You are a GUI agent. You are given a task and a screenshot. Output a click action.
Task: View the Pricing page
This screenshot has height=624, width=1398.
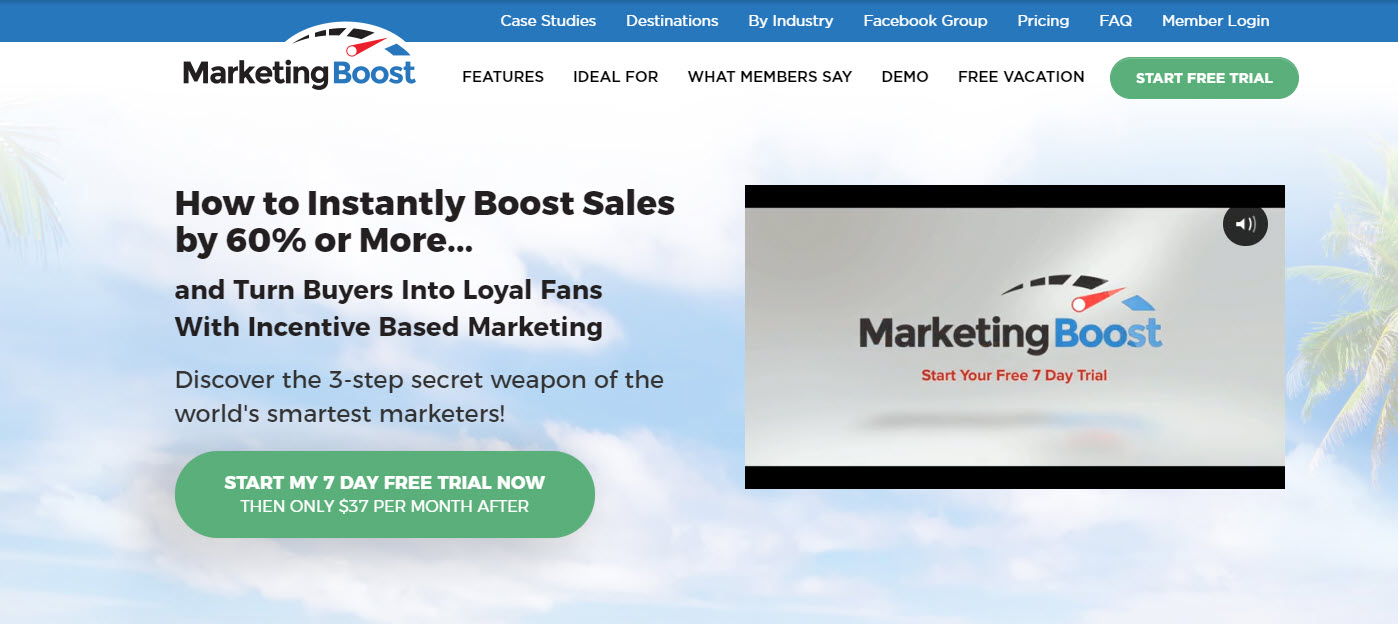coord(1043,20)
